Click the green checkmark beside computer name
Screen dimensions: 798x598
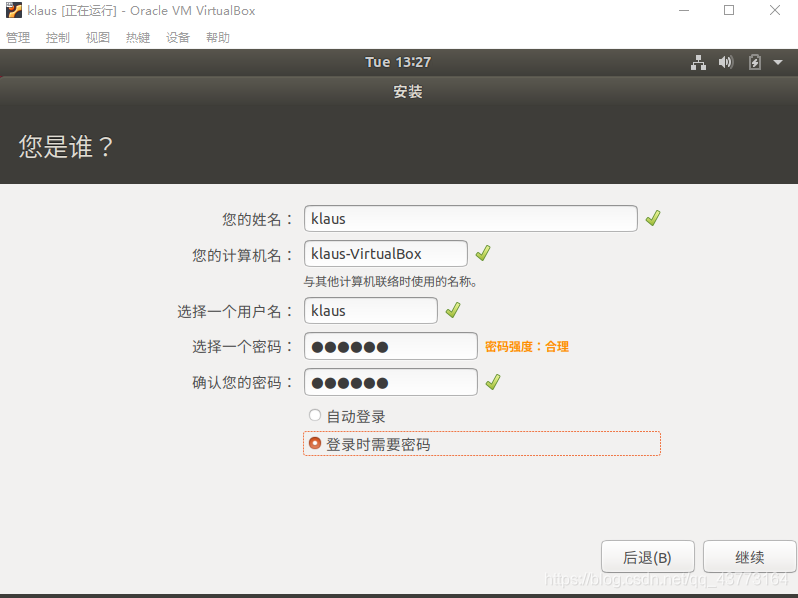(x=483, y=253)
